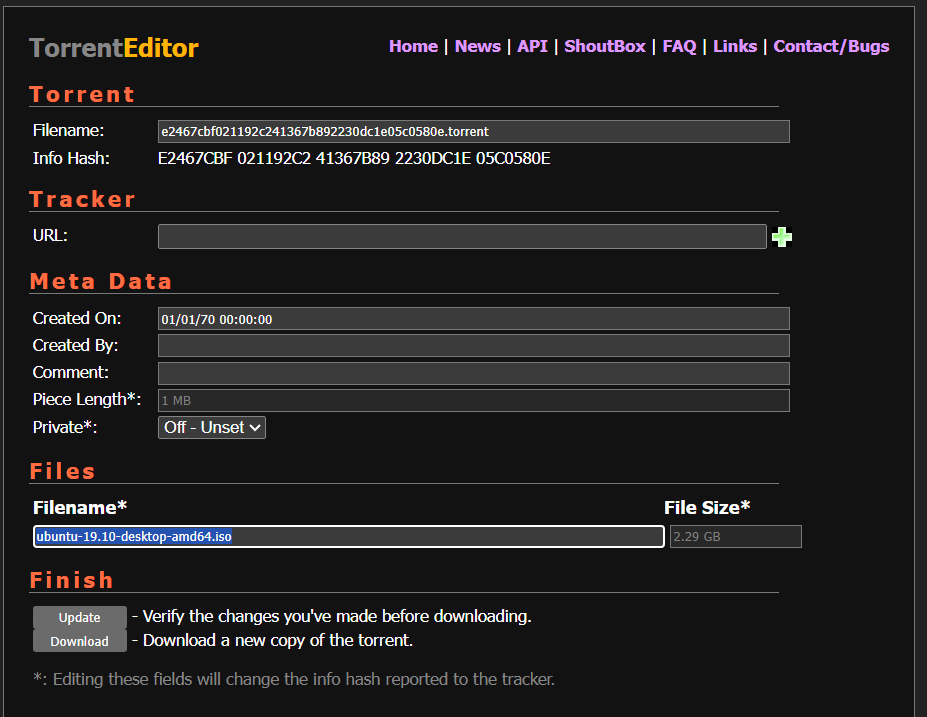Click the ubuntu-19.10-desktop-amd64.iso filename field

point(348,537)
